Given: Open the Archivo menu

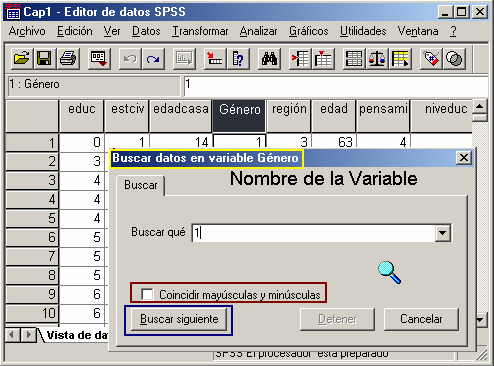Looking at the screenshot, I should 27,31.
